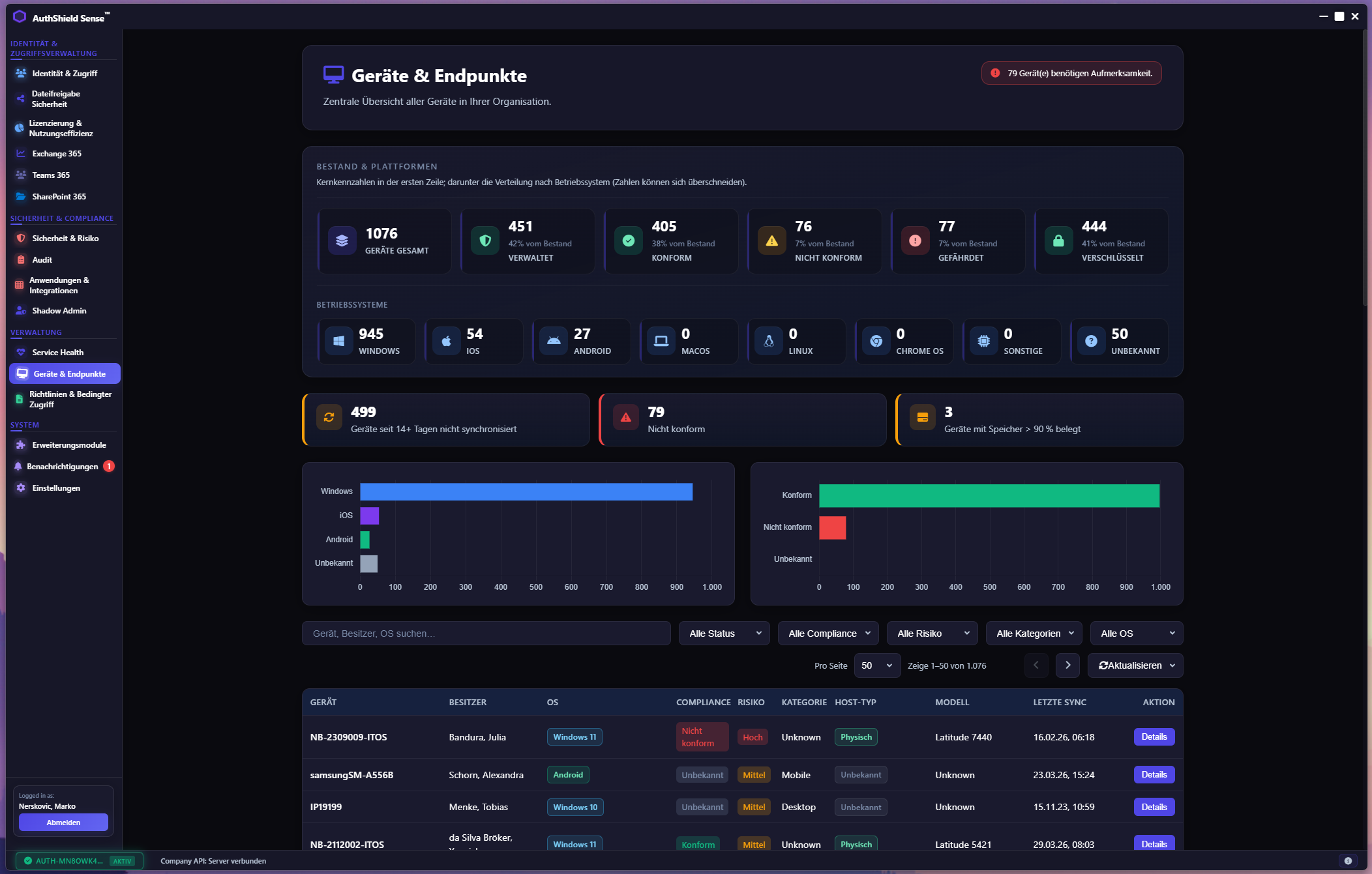Open Service Health in sidebar
1372x874 pixels.
click(58, 352)
